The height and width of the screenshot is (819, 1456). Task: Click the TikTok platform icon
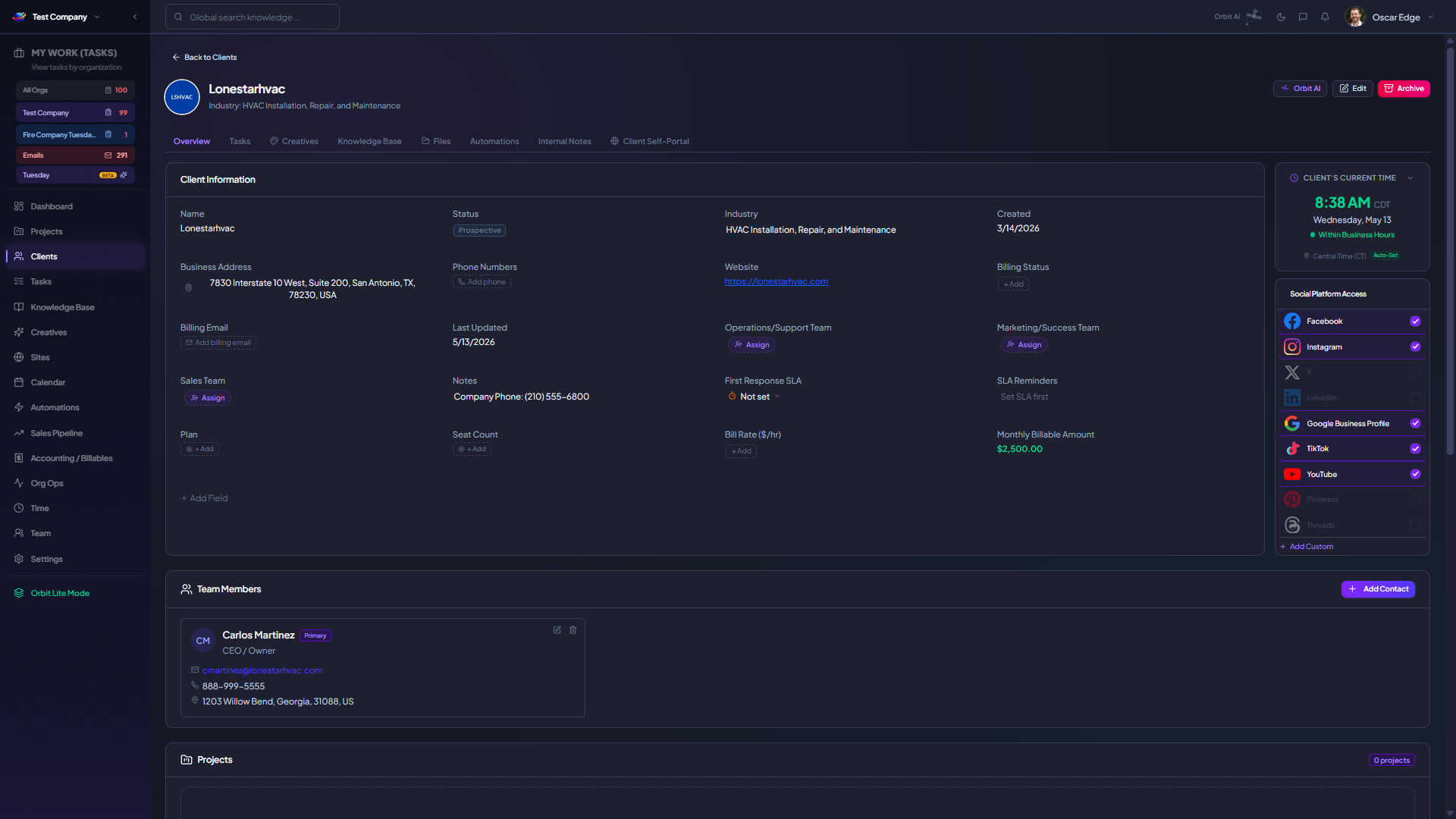click(1292, 449)
